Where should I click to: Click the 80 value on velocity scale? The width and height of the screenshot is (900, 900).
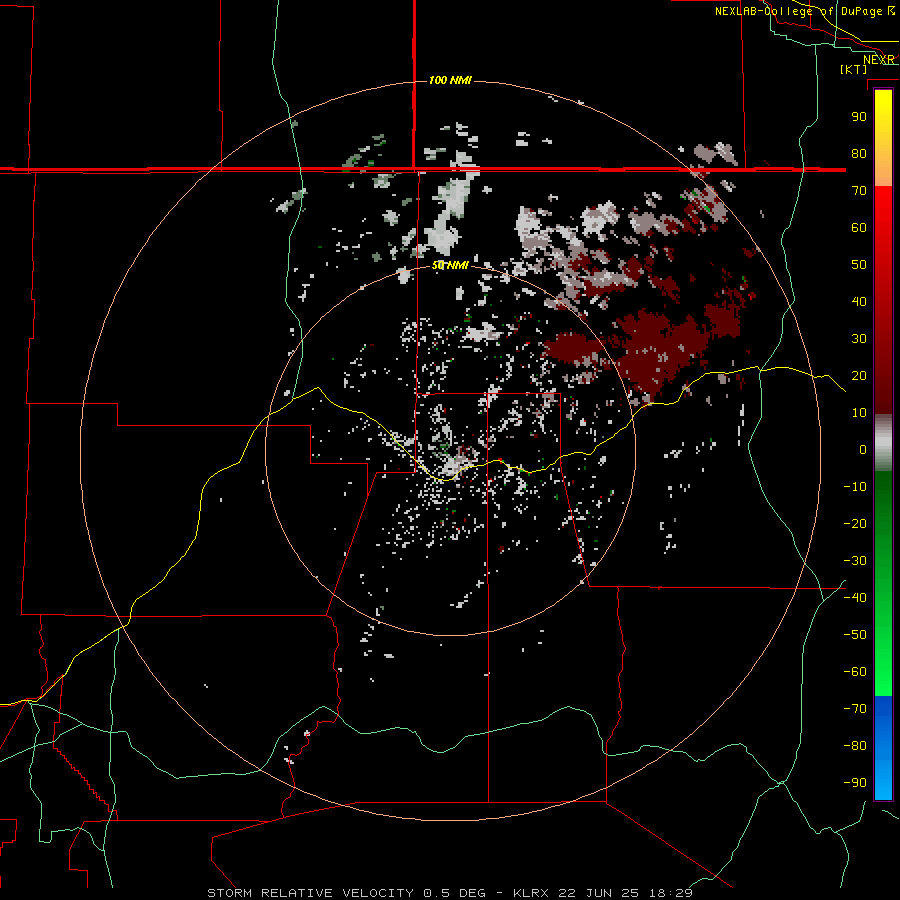click(x=859, y=154)
